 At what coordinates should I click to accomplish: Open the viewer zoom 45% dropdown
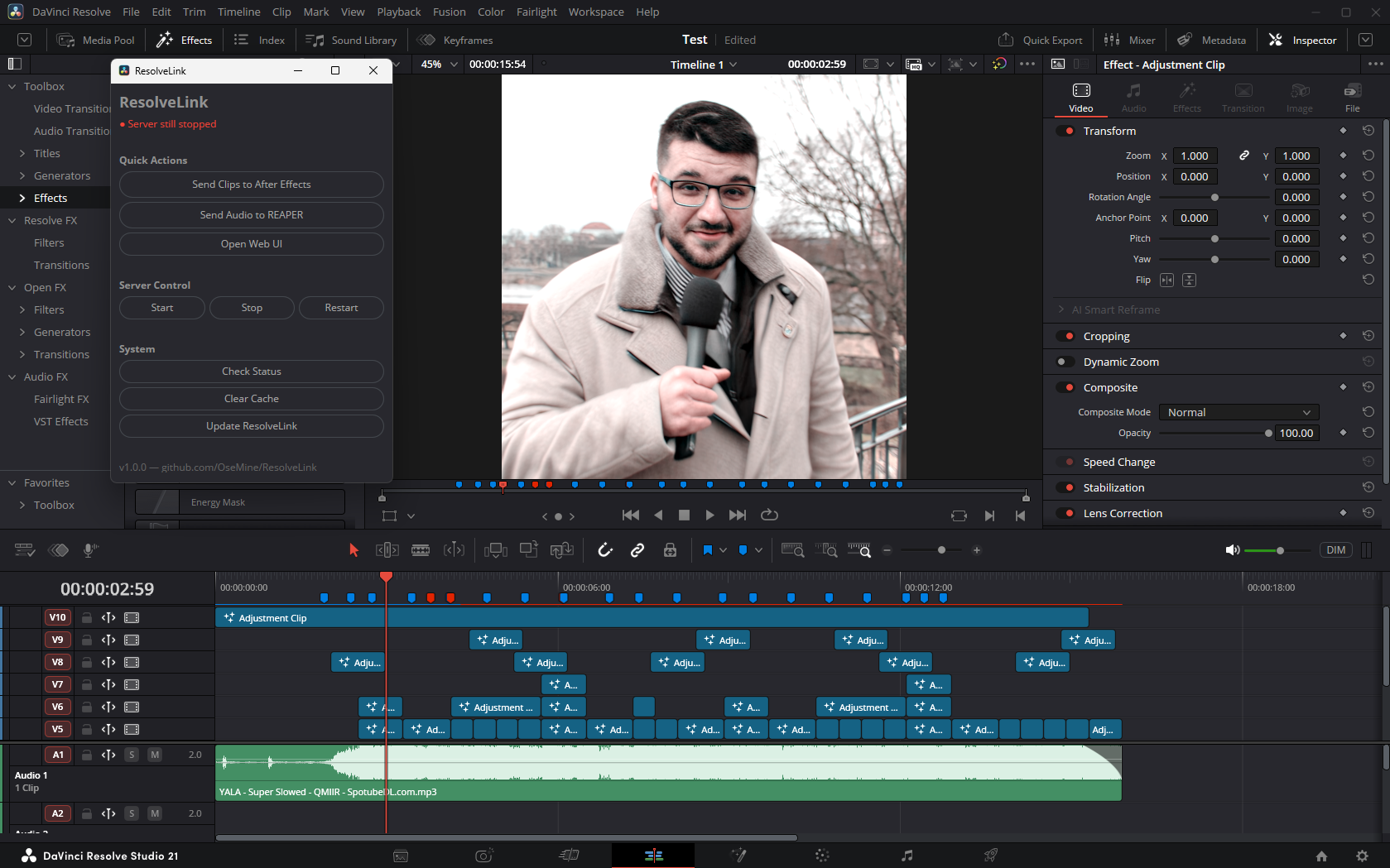(439, 65)
